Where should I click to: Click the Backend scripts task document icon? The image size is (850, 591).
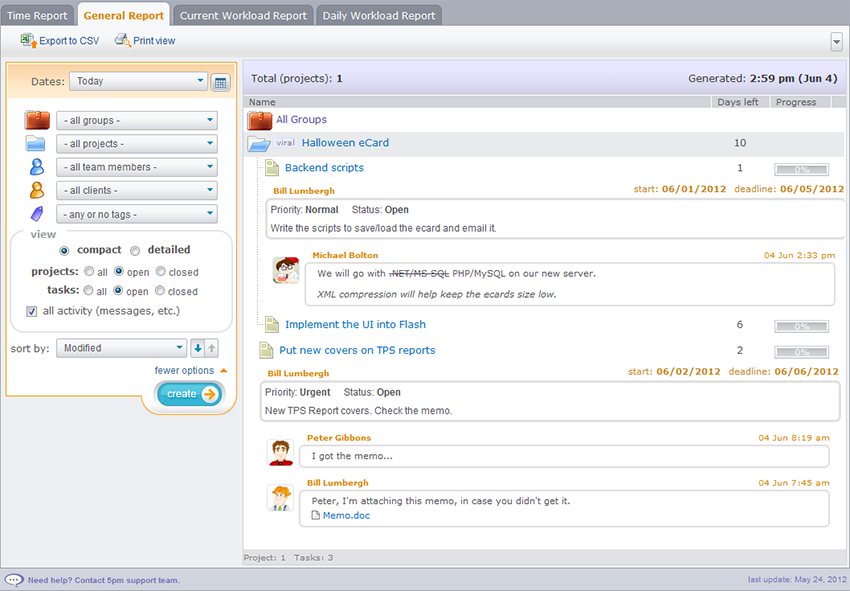point(271,168)
